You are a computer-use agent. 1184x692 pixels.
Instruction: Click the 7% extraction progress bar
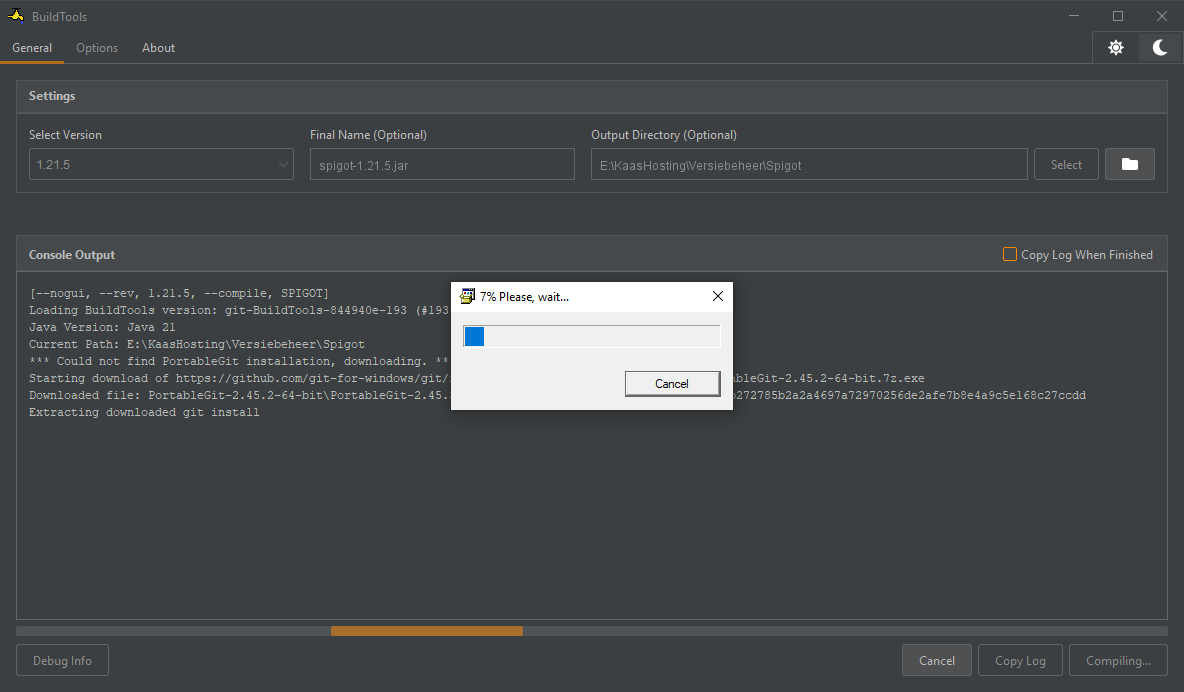(591, 337)
